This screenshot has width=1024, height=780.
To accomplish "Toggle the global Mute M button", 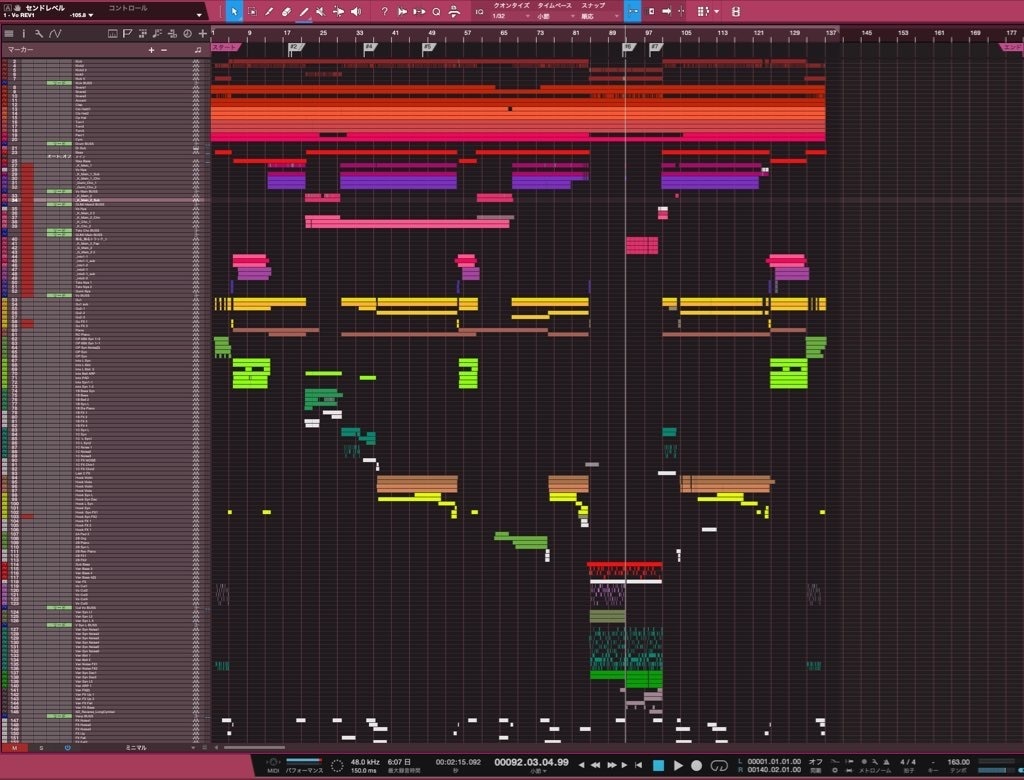I will point(14,747).
